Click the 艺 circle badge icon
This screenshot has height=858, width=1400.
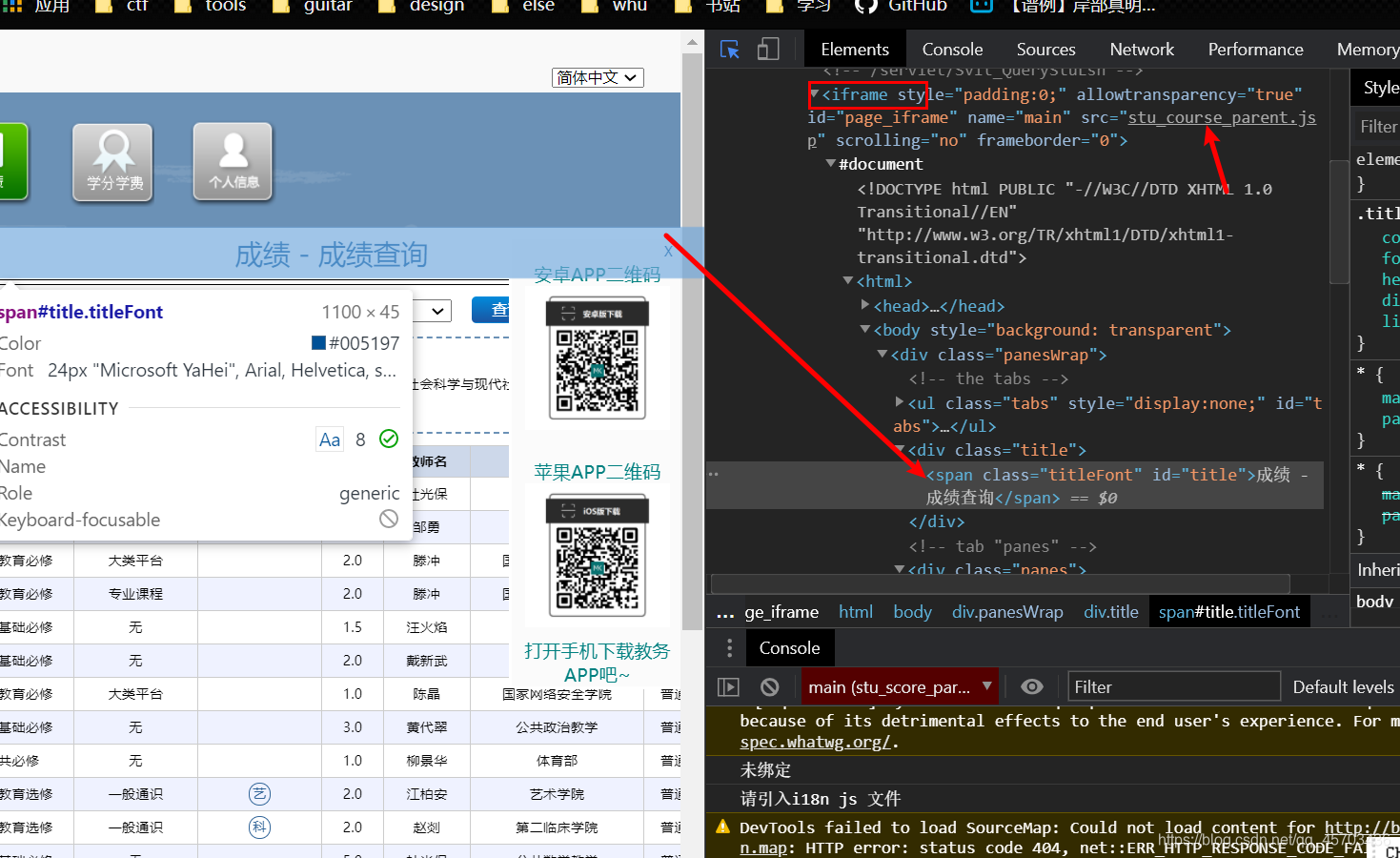click(259, 794)
